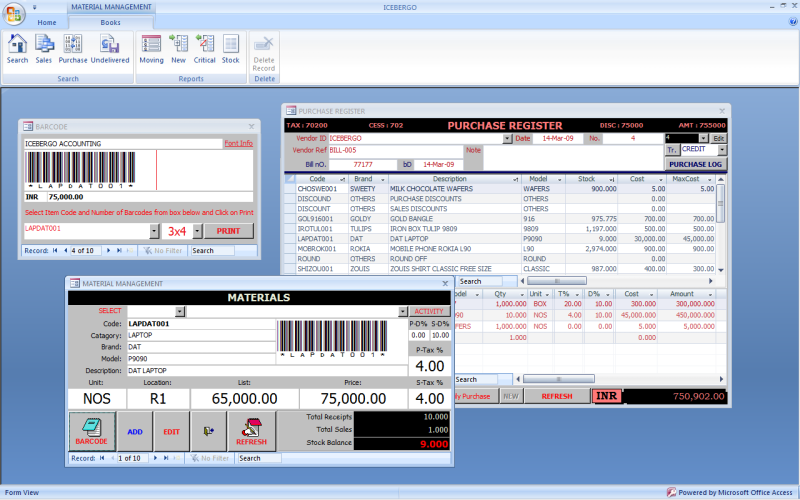Open the 3x4 barcode layout dropdown
The height and width of the screenshot is (500, 800).
197,231
